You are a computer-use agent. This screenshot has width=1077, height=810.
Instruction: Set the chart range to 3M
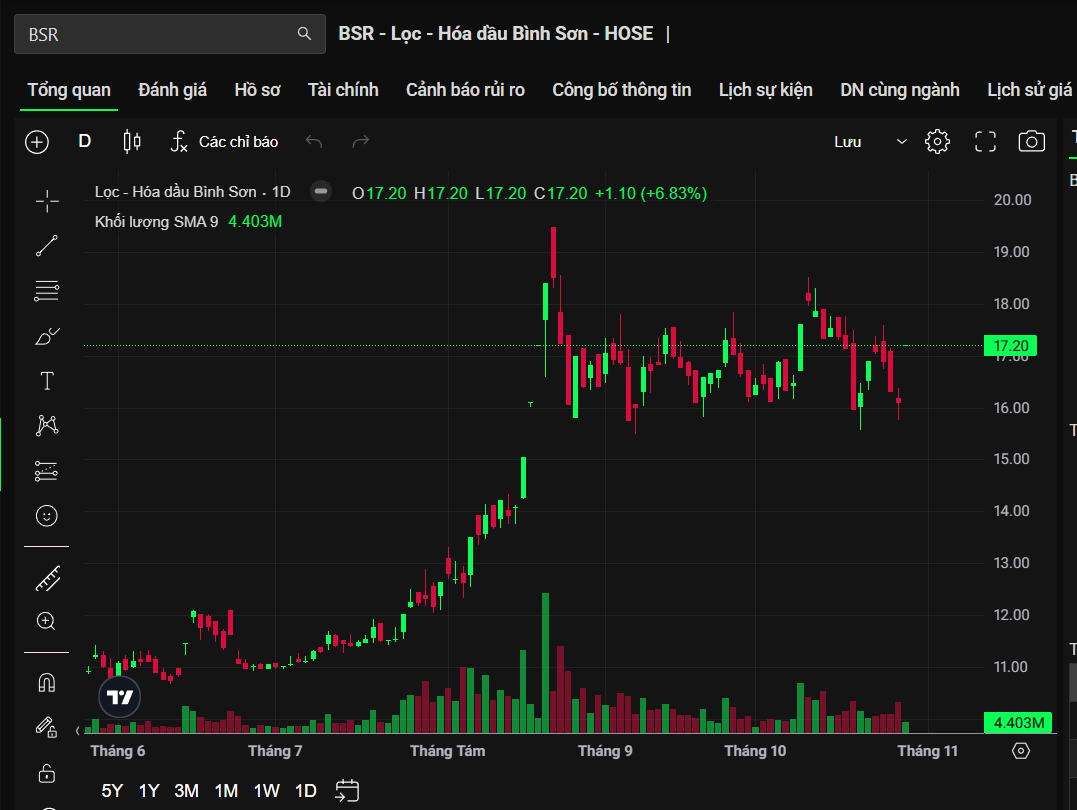[186, 791]
